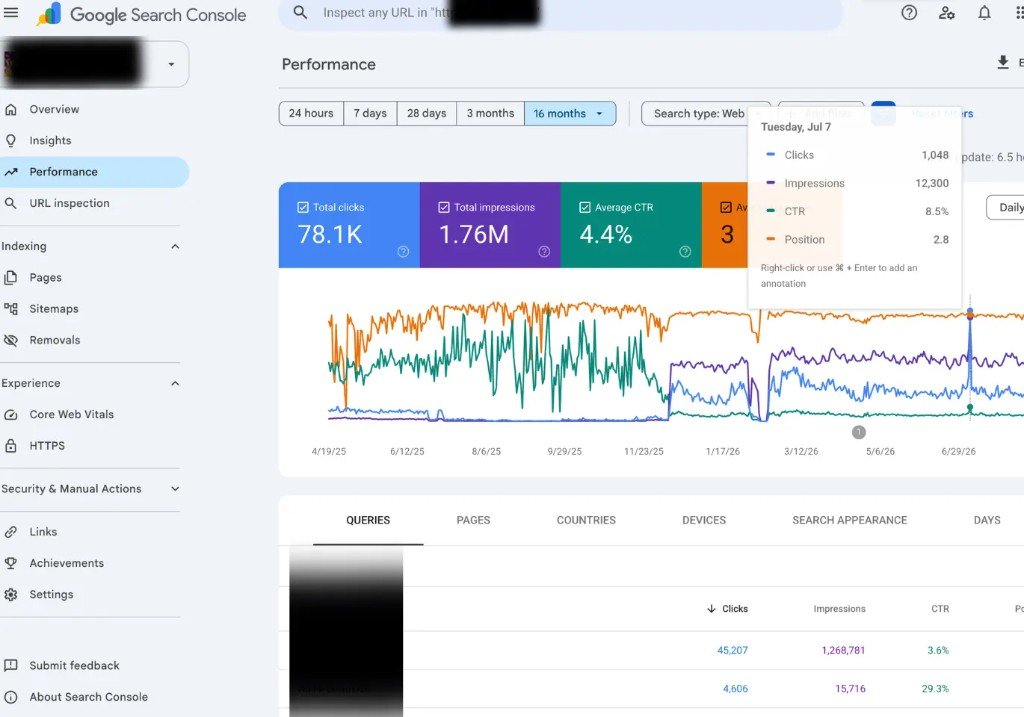1024x717 pixels.
Task: Collapse the Indexing section
Action: click(x=175, y=246)
